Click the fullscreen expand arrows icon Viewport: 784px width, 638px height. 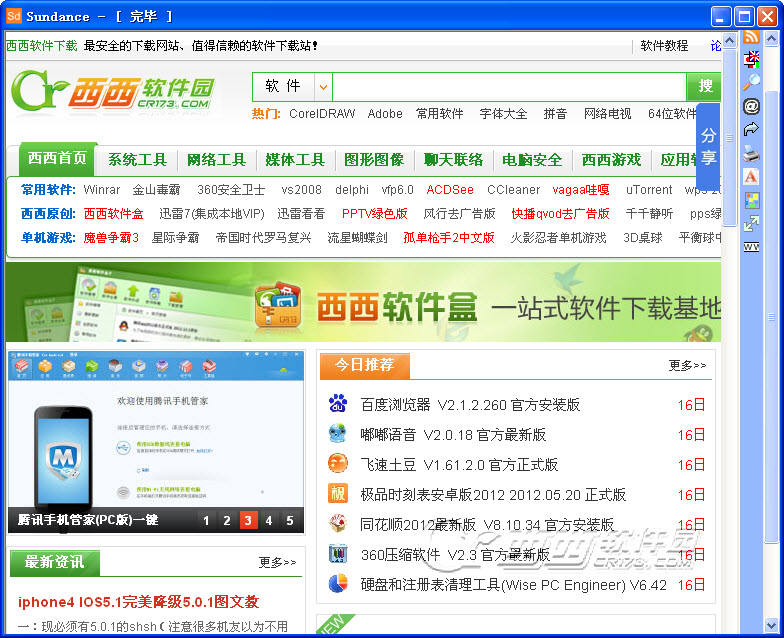pos(751,224)
